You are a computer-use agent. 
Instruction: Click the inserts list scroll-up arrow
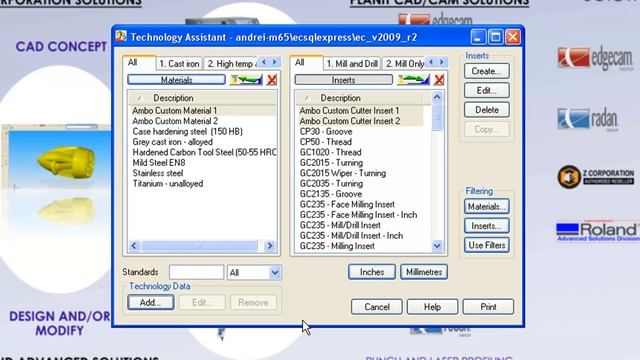437,97
